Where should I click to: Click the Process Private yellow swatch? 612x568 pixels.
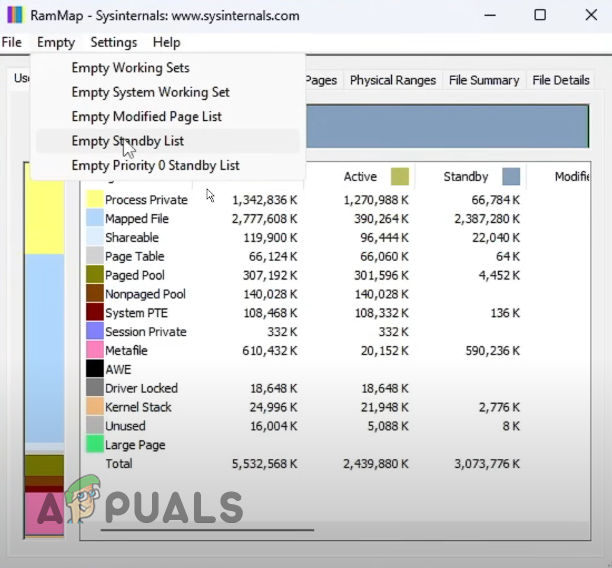pos(95,199)
